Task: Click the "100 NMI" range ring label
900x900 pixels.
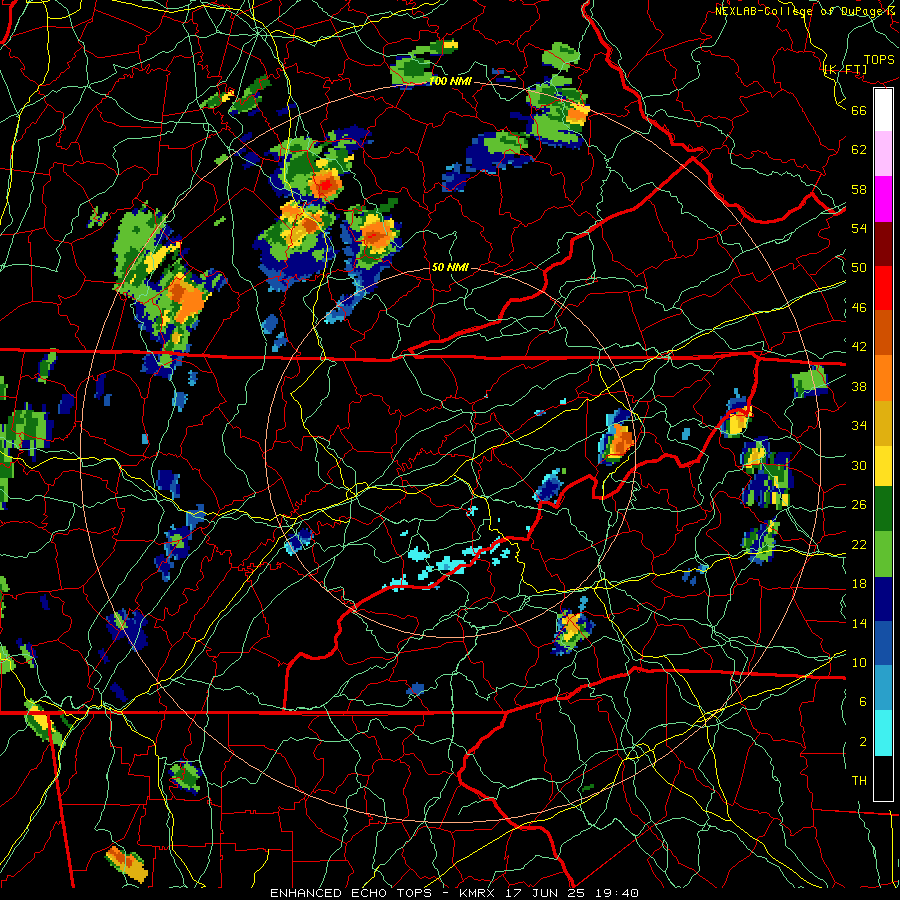Action: pyautogui.click(x=451, y=82)
